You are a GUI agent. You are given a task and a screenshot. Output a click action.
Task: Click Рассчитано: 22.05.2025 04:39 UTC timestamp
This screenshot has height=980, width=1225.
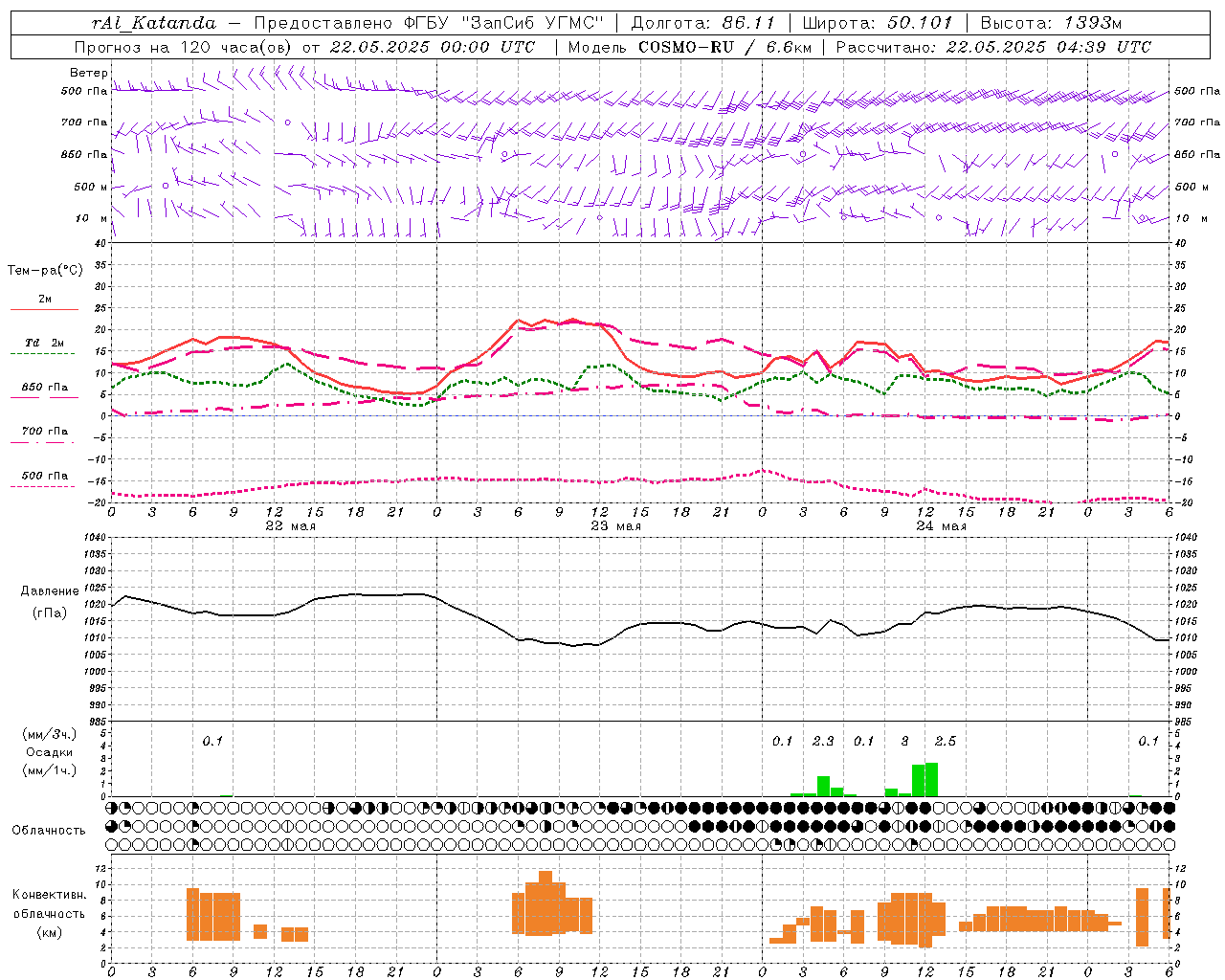993,47
